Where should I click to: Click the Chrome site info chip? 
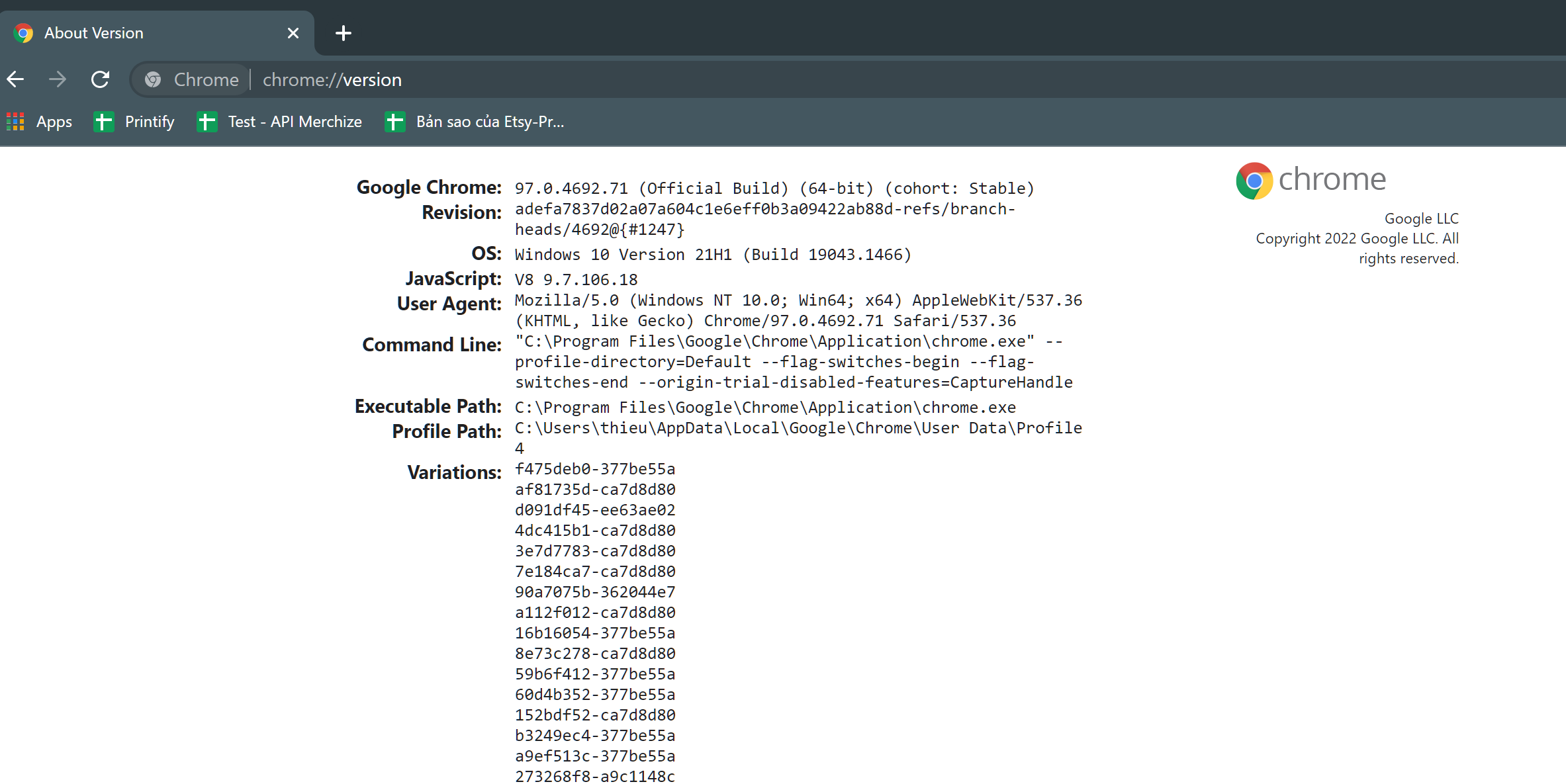(191, 79)
